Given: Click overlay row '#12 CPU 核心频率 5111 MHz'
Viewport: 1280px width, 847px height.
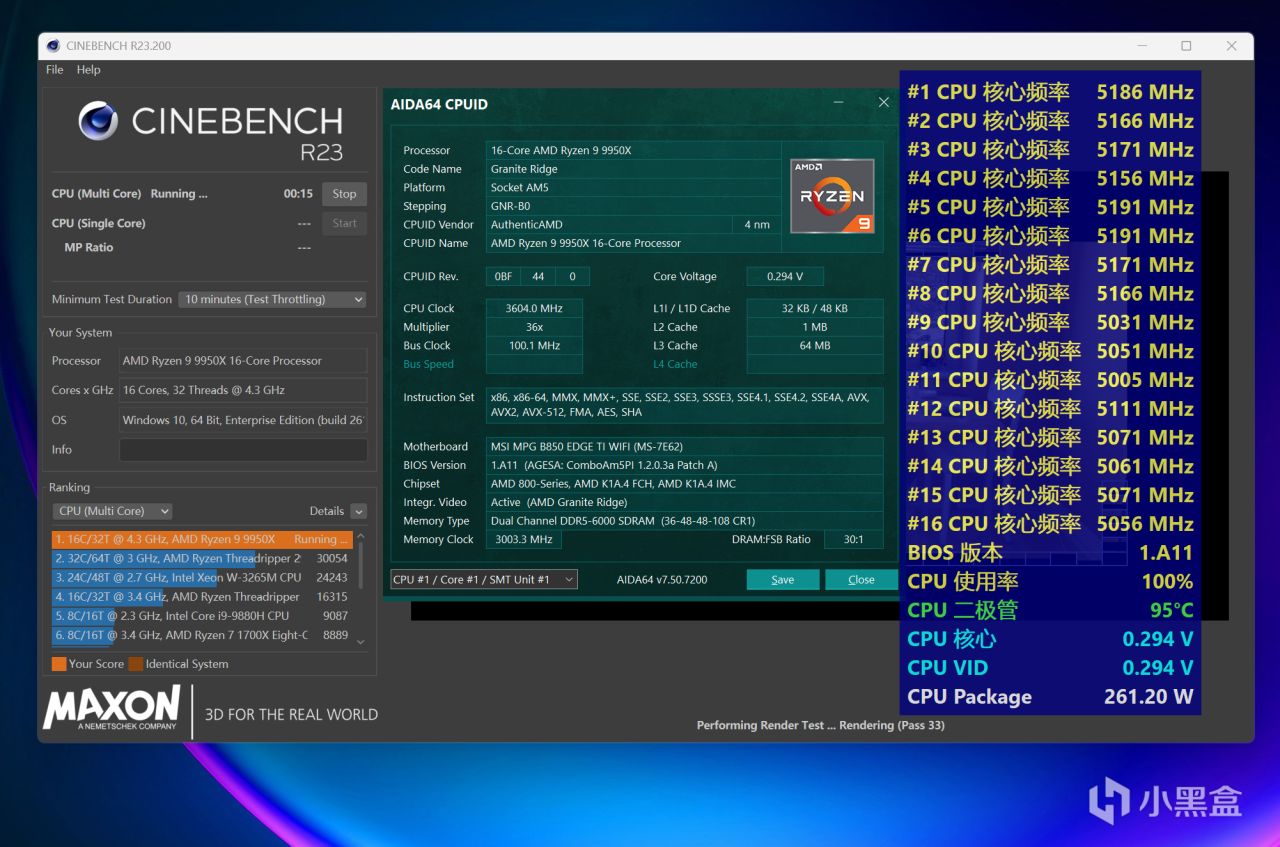Looking at the screenshot, I should [1050, 409].
